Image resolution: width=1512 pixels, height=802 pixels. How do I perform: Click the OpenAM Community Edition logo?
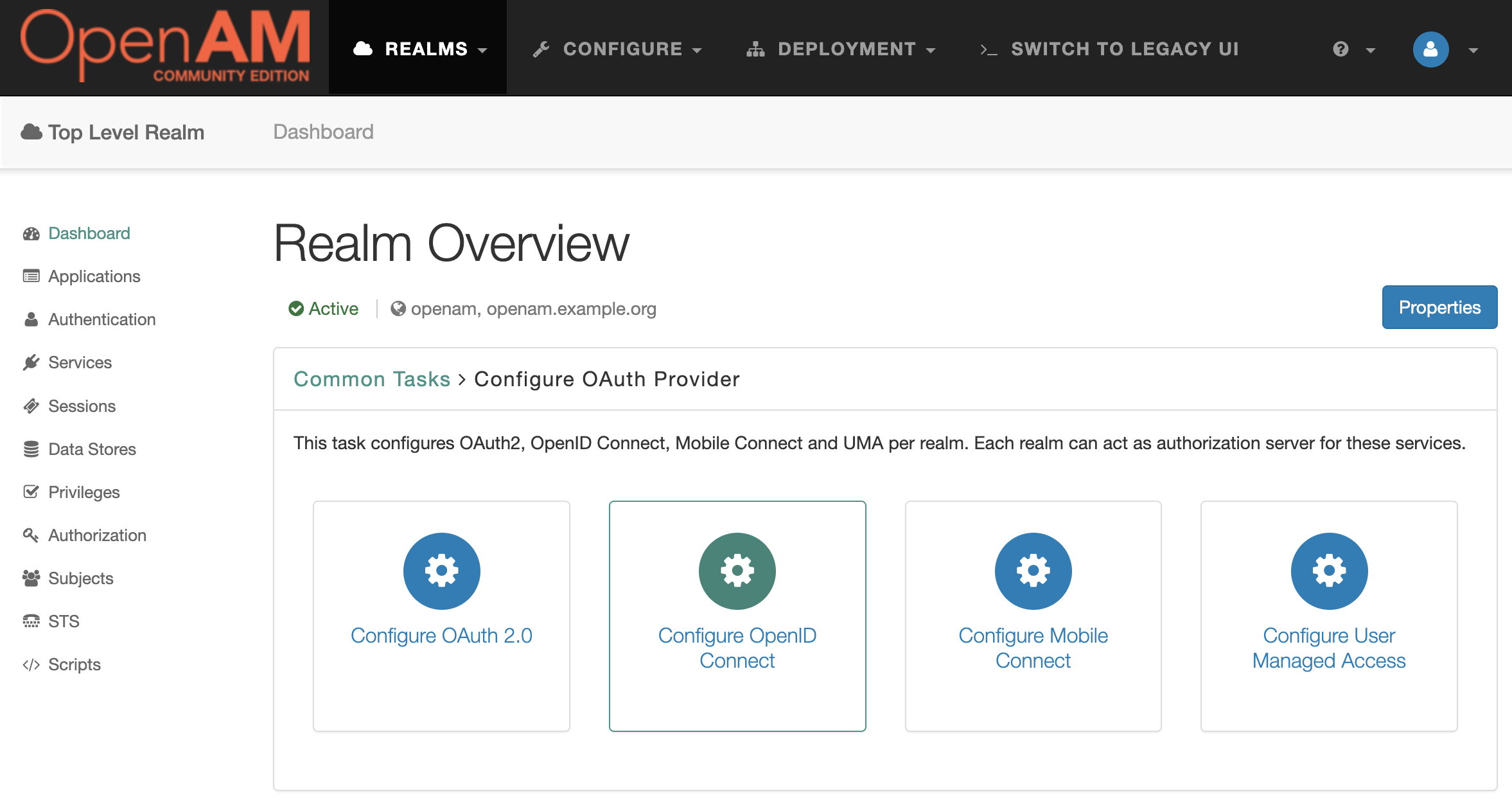(x=165, y=46)
